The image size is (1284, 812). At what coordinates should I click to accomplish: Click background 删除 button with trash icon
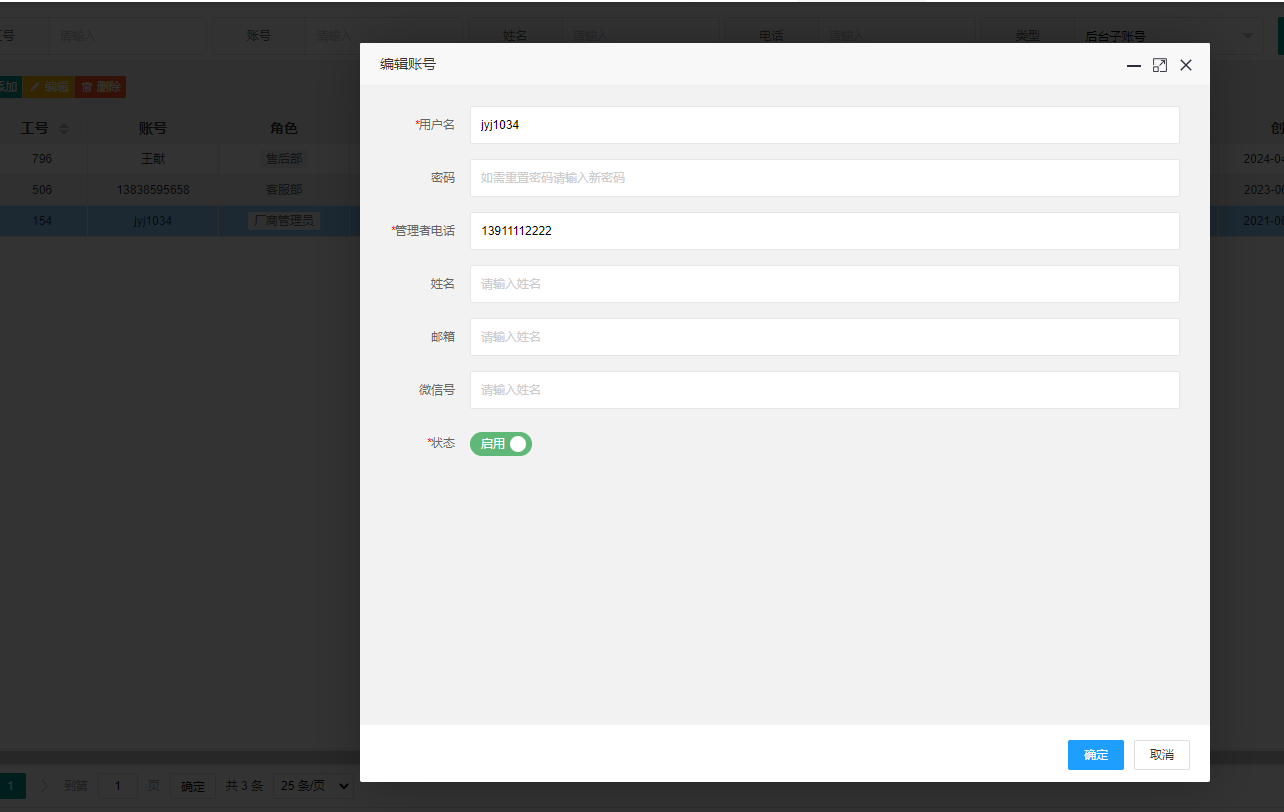101,87
